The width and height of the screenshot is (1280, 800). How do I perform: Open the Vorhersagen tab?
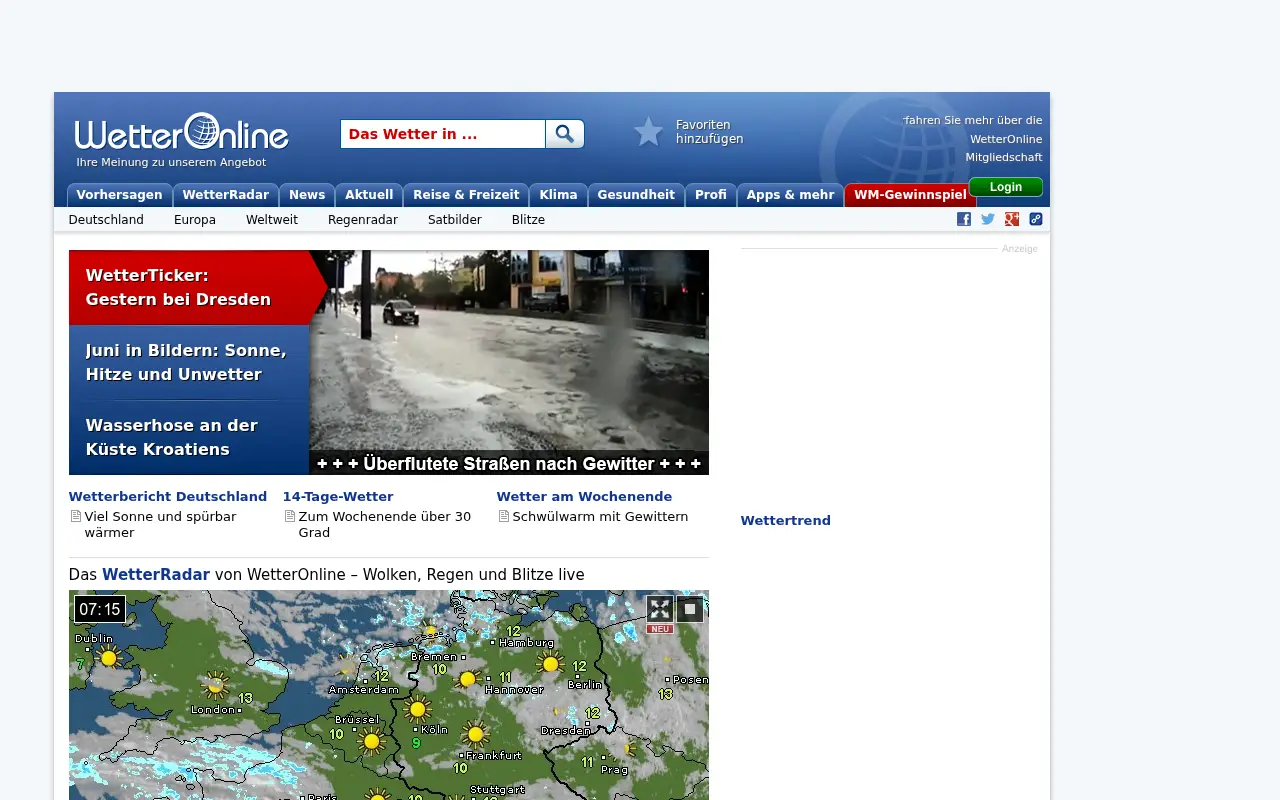point(119,195)
